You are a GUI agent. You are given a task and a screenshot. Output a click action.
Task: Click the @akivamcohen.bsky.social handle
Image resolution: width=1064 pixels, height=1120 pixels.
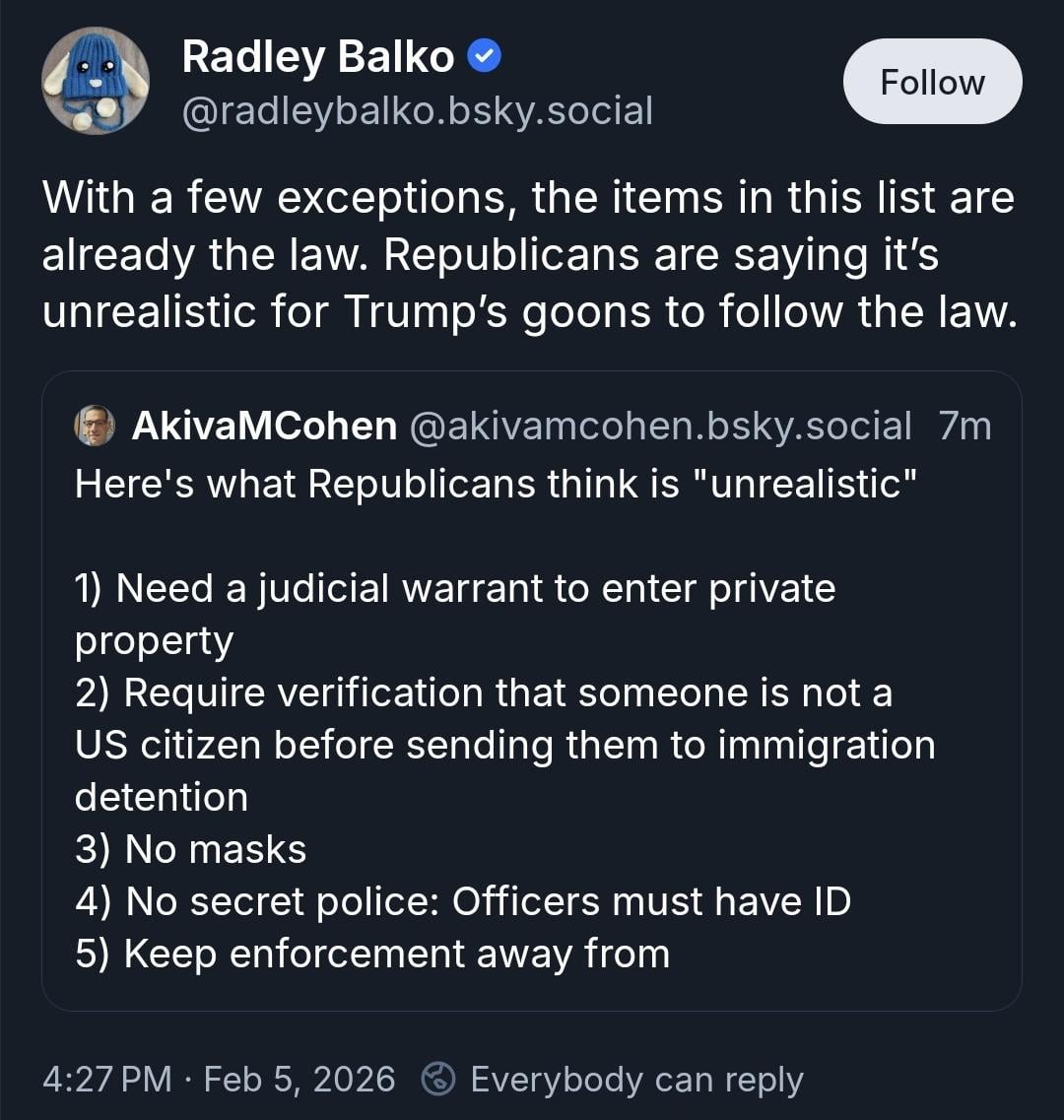659,426
